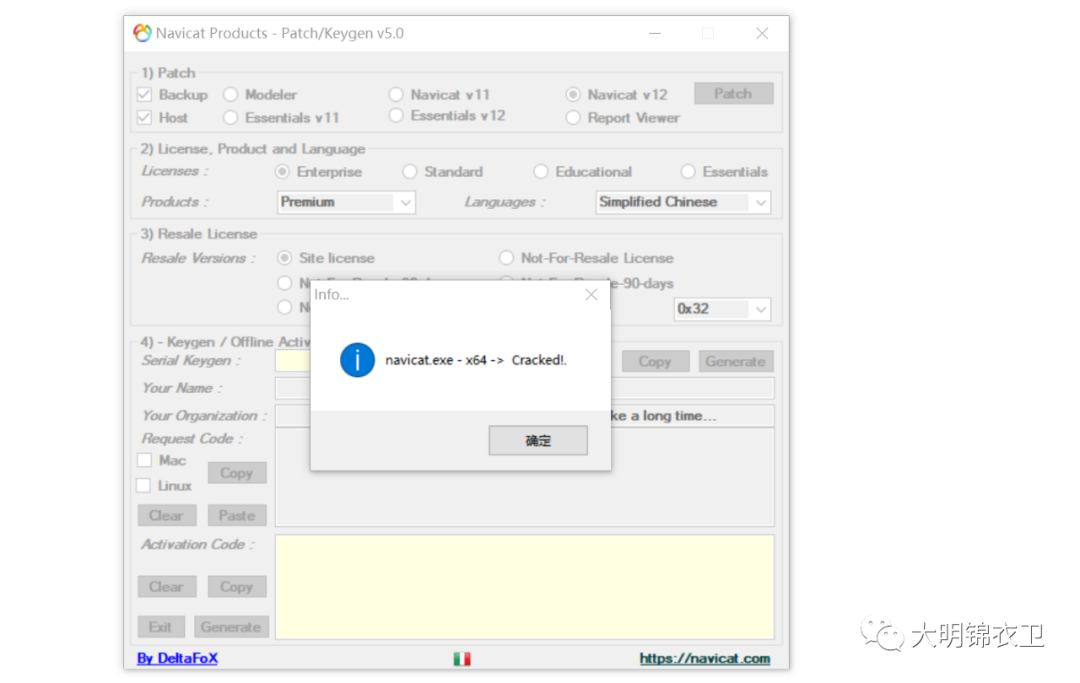The image size is (1080, 683).
Task: Select Not-For-Resale License radio button
Action: (506, 258)
